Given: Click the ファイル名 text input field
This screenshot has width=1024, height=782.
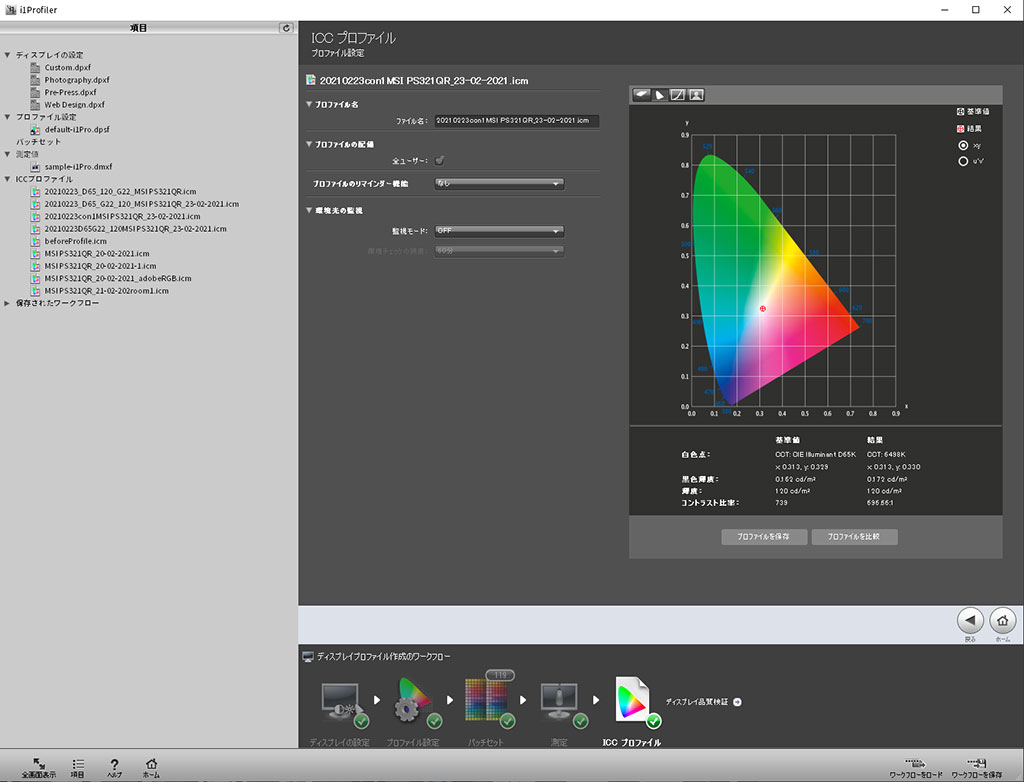Looking at the screenshot, I should click(515, 120).
